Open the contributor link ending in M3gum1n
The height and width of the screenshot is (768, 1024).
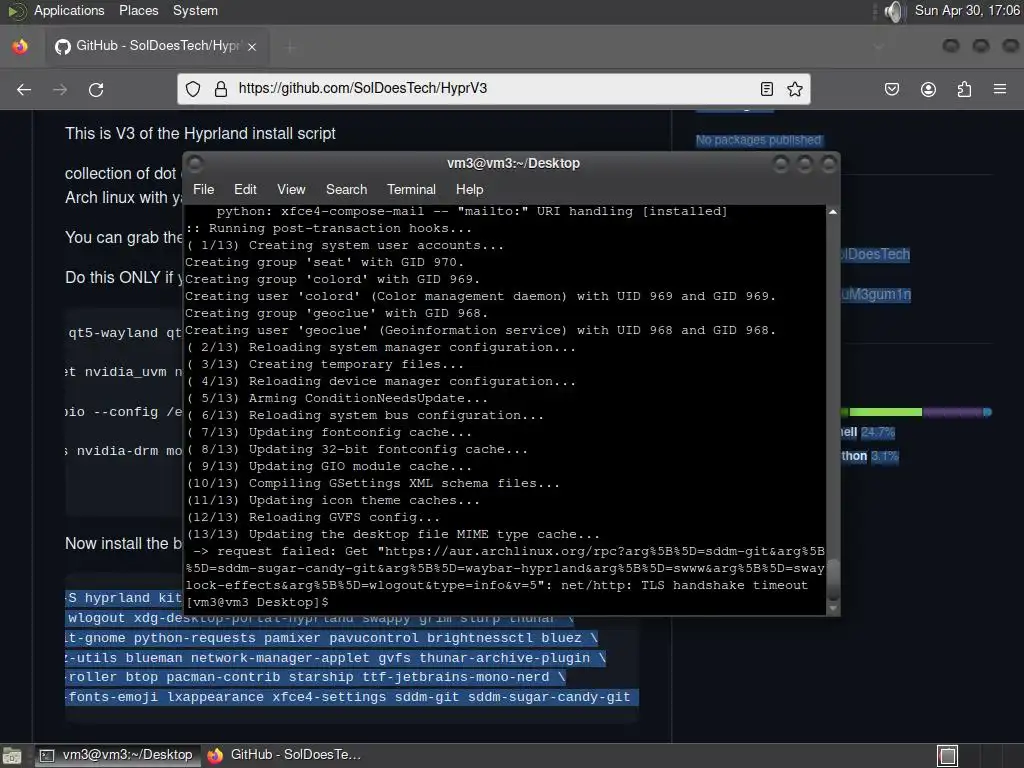pyautogui.click(x=876, y=295)
